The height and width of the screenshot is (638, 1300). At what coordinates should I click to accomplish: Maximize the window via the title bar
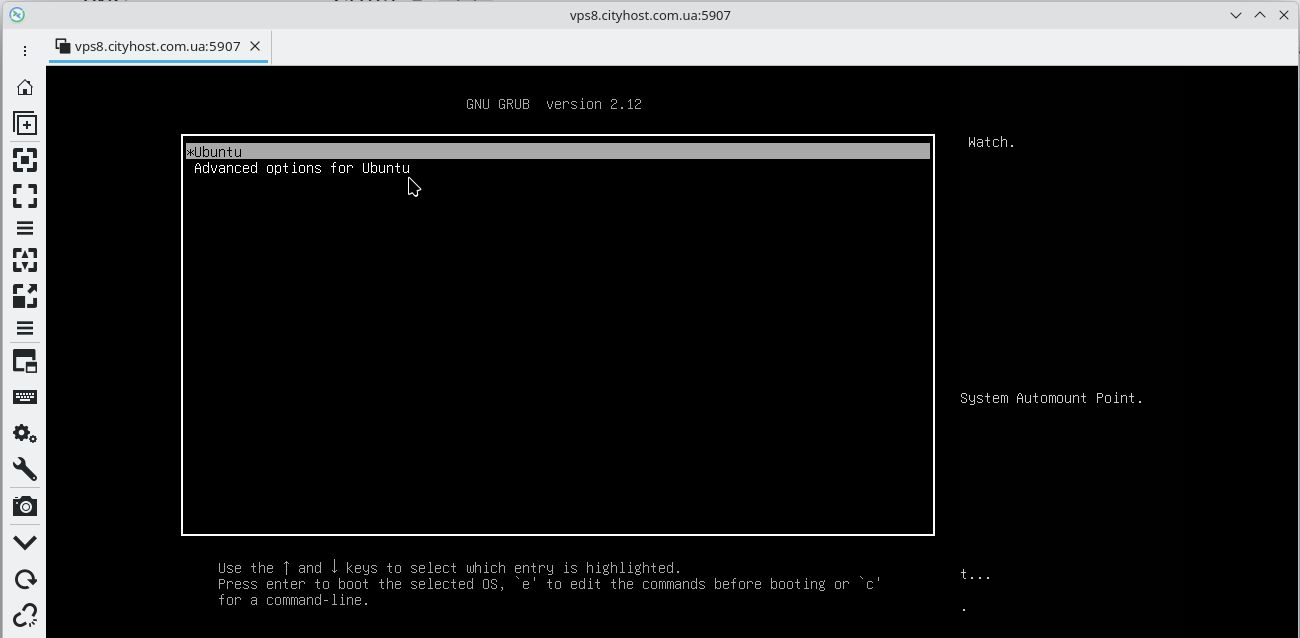[1260, 15]
